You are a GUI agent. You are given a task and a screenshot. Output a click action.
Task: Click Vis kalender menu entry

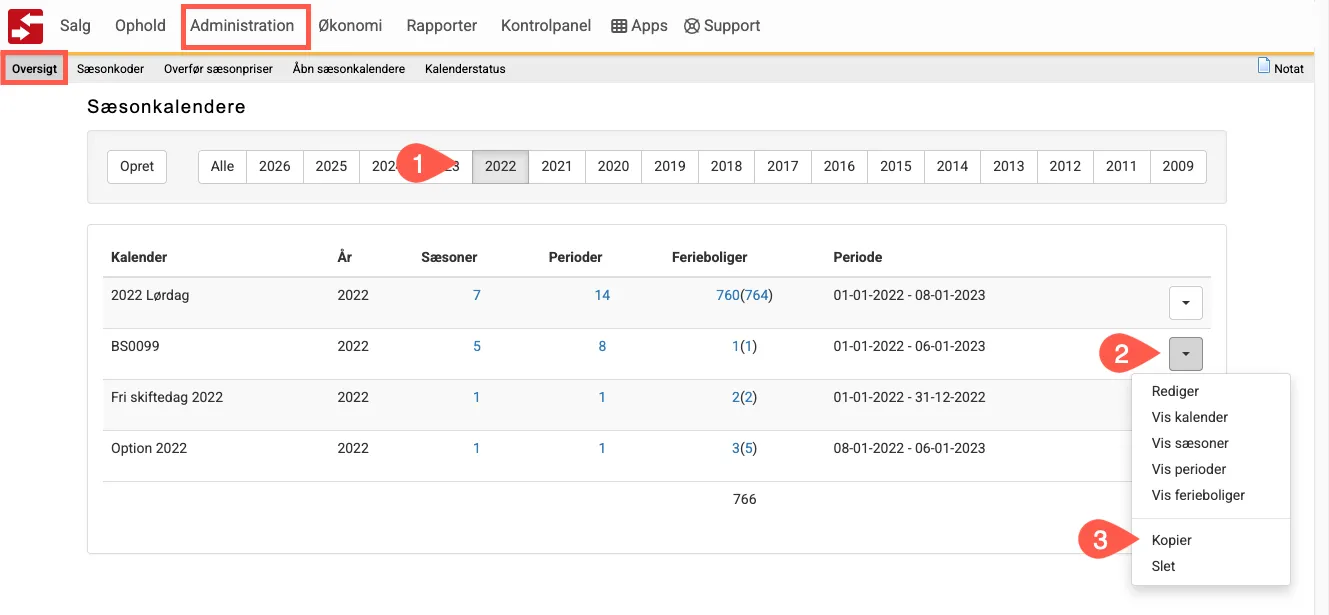pyautogui.click(x=1189, y=417)
